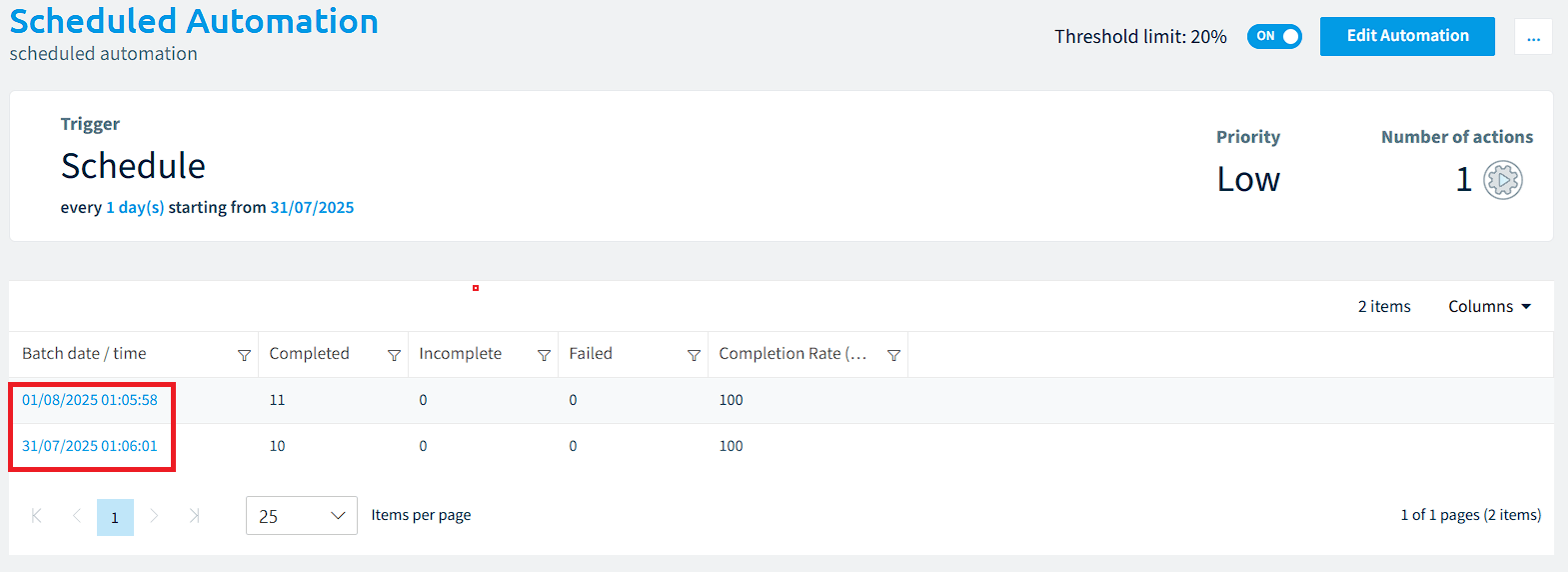This screenshot has width=1568, height=572.
Task: Open the 25 items per page dropdown
Action: point(302,516)
